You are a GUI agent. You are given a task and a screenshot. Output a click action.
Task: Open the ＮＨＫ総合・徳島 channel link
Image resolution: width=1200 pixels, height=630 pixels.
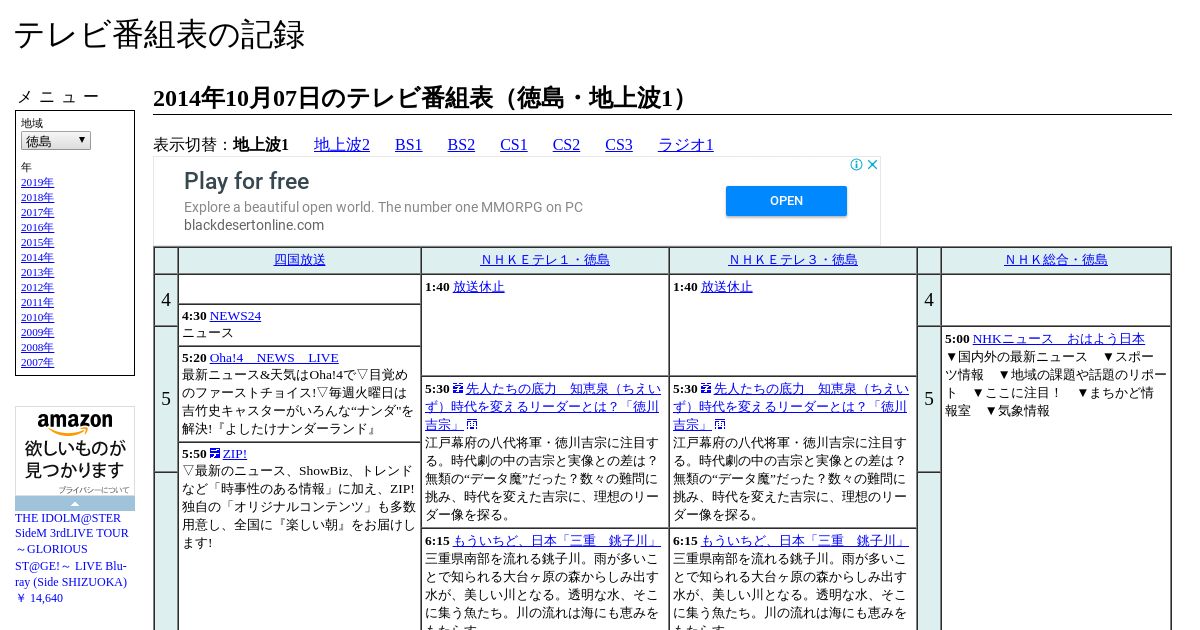1056,260
